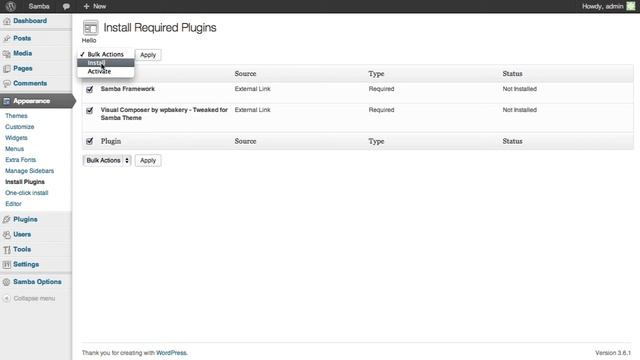Click the Collapse menu label

tap(34, 299)
